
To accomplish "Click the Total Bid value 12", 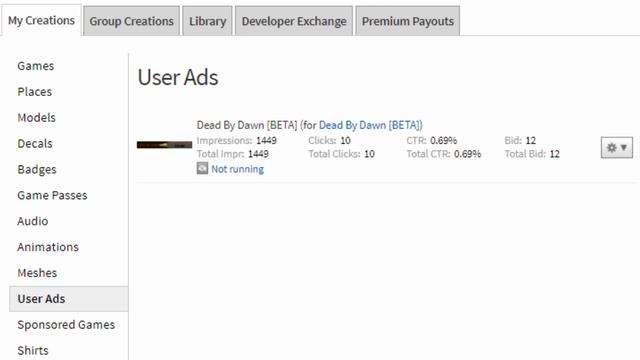I will coord(555,154).
